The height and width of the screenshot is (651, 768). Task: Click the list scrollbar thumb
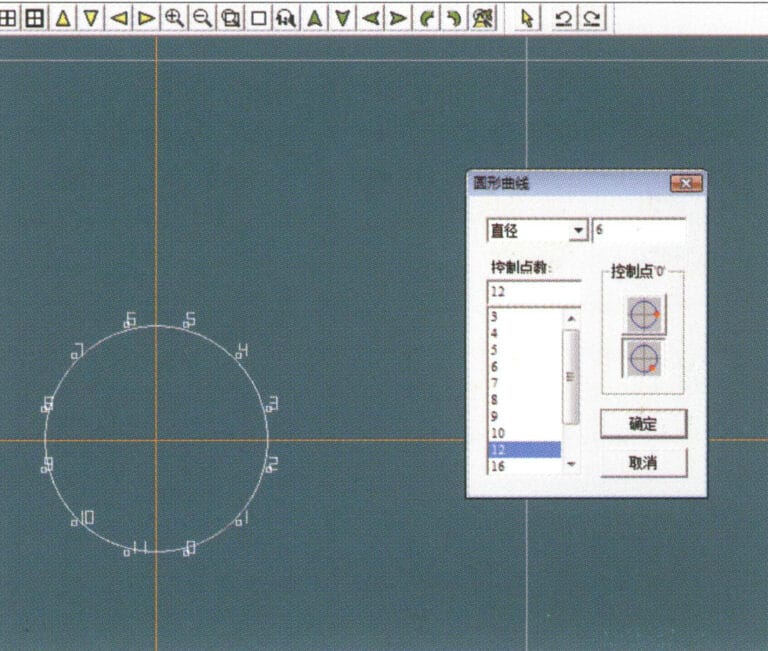pos(571,377)
